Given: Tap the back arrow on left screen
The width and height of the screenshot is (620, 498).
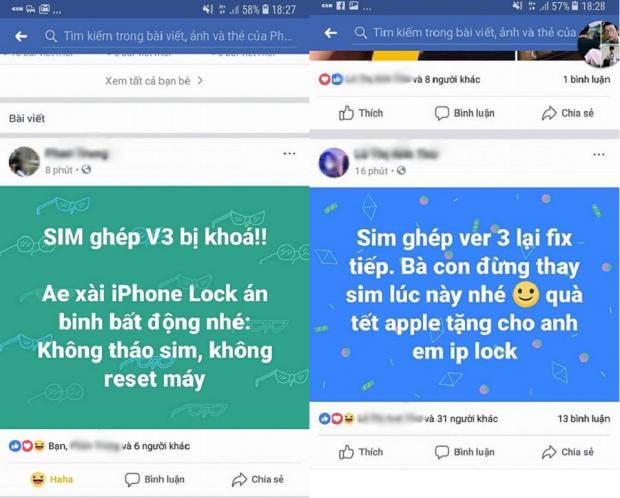Looking at the screenshot, I should [21, 37].
